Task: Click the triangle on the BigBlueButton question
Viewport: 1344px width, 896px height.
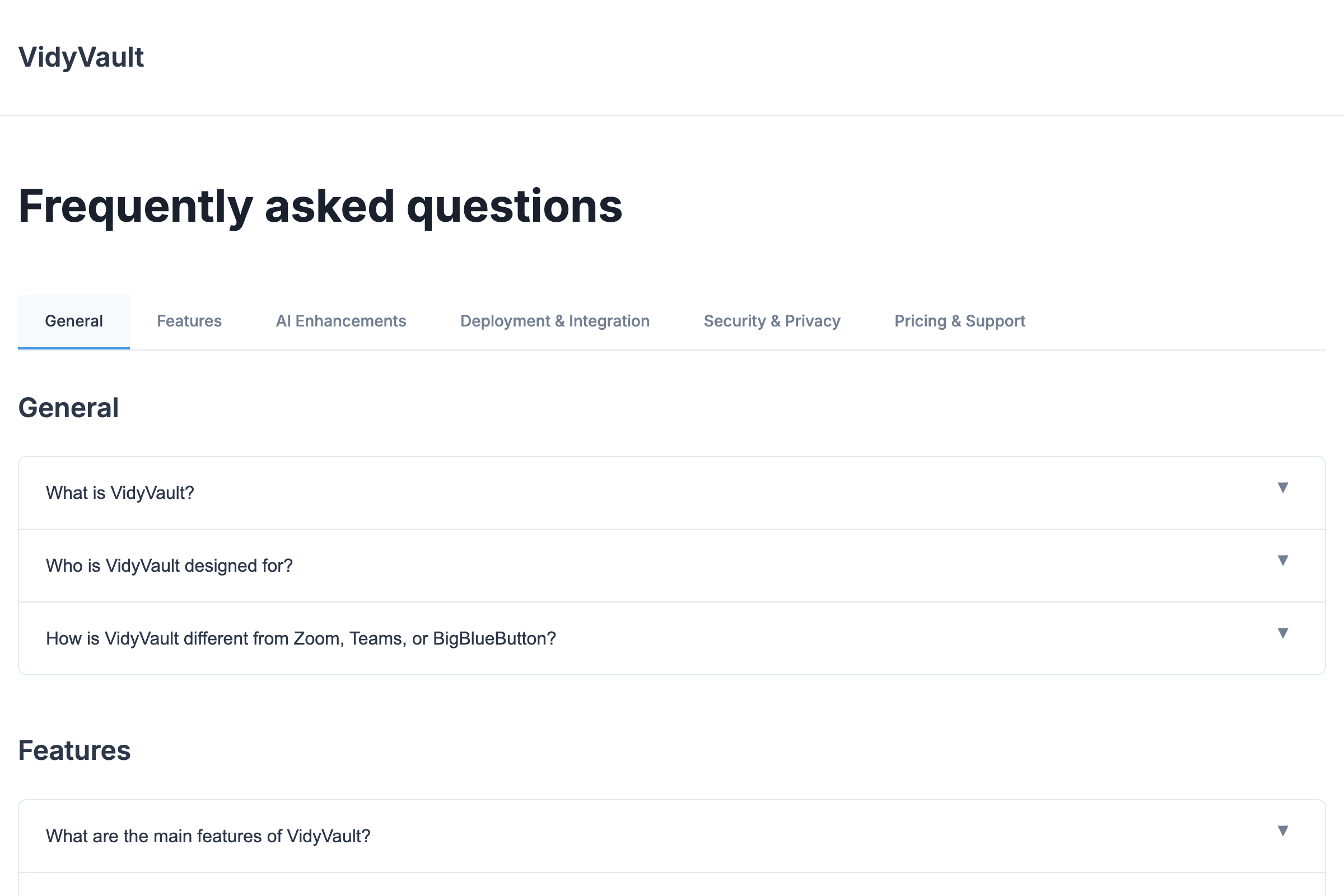Action: point(1283,633)
